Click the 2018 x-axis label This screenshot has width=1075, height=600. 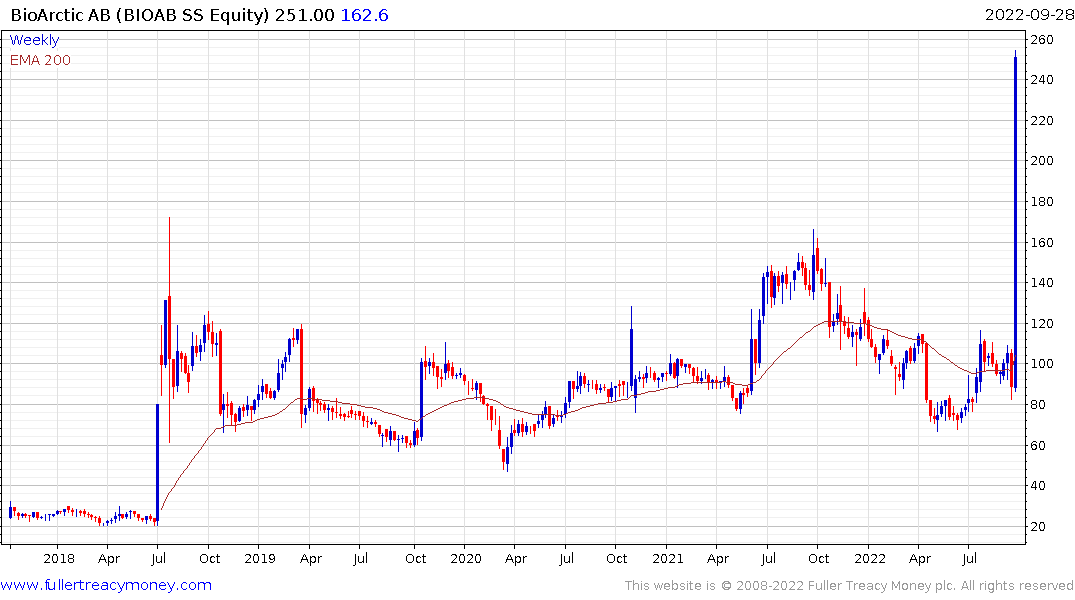tap(59, 558)
